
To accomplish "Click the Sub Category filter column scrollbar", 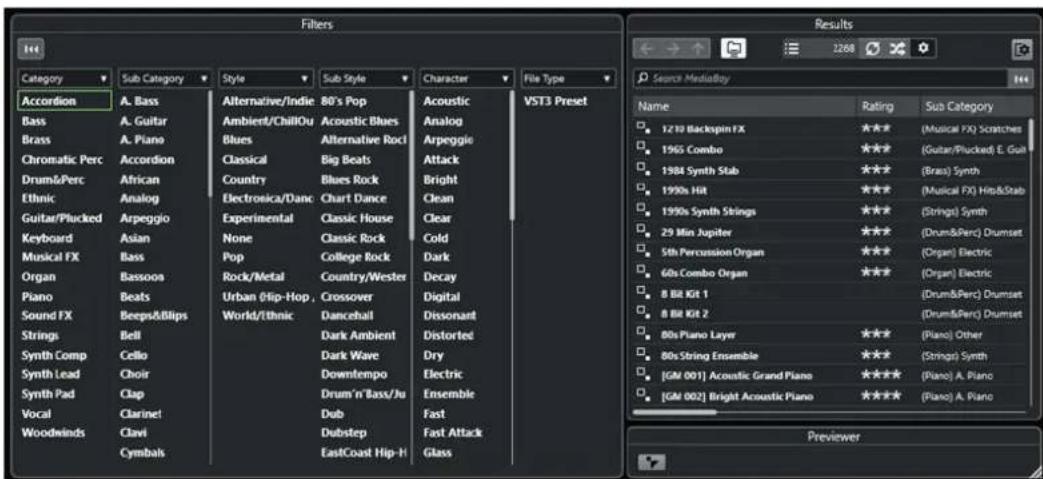I will click(x=212, y=143).
